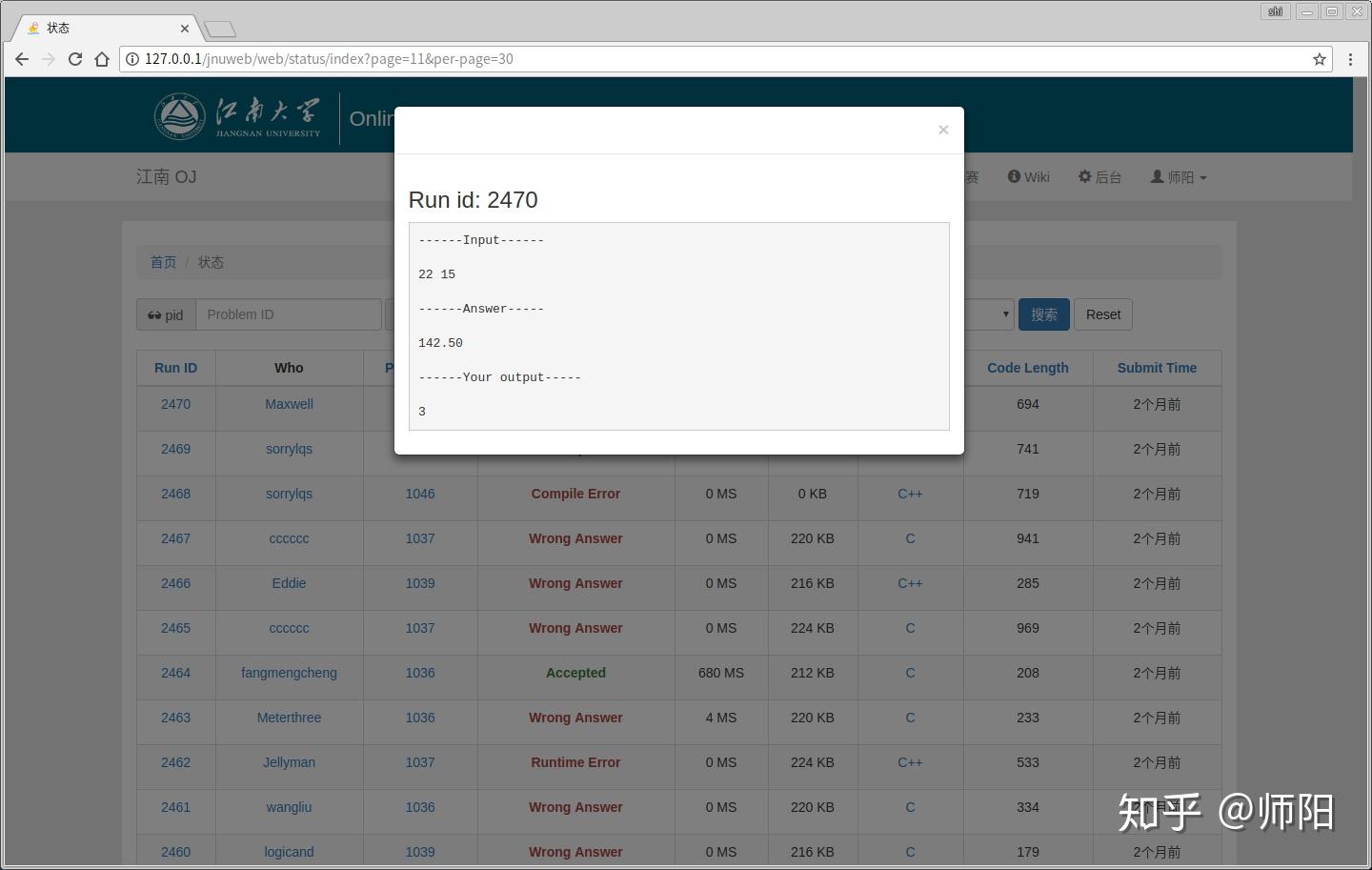View Compile Error details for run 2468

(575, 494)
